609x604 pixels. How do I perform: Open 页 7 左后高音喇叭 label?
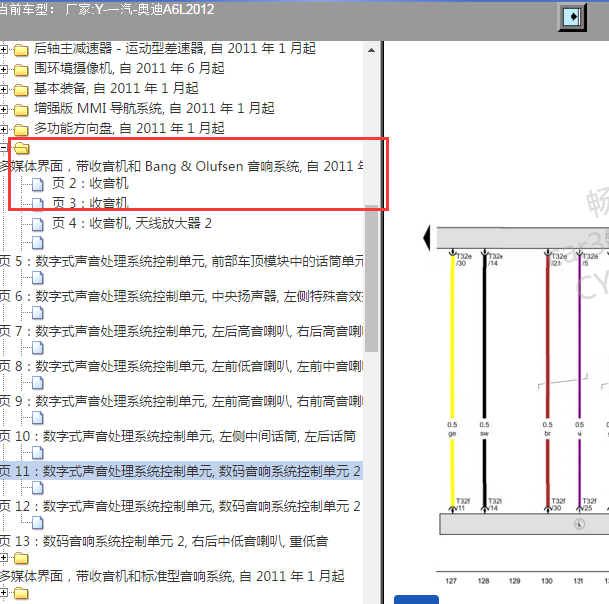[181, 331]
